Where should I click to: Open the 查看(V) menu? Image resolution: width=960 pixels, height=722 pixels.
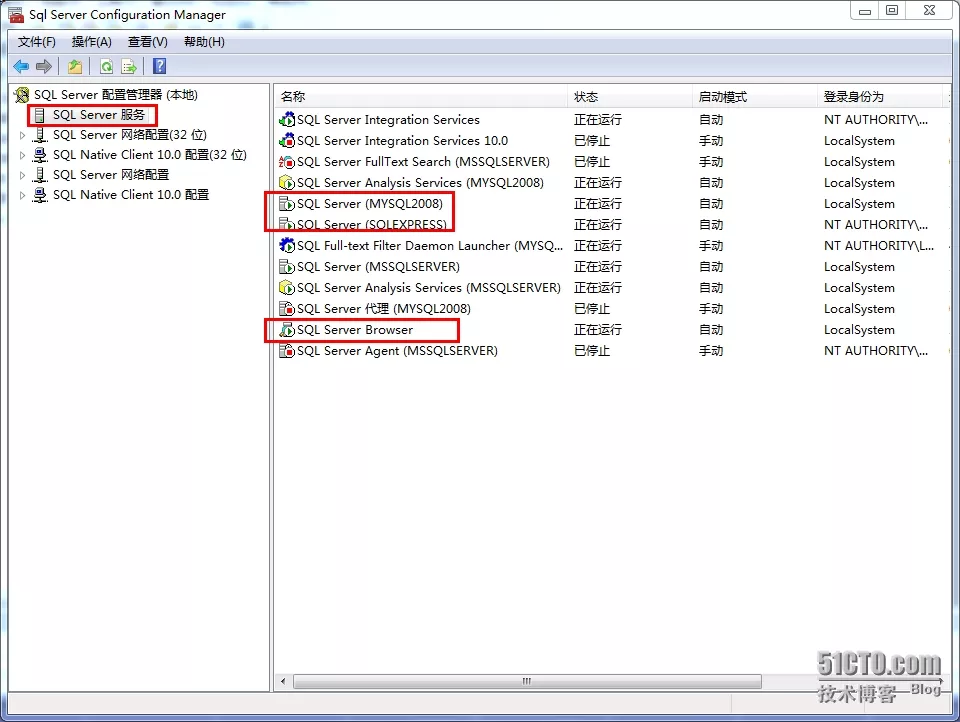pyautogui.click(x=148, y=42)
